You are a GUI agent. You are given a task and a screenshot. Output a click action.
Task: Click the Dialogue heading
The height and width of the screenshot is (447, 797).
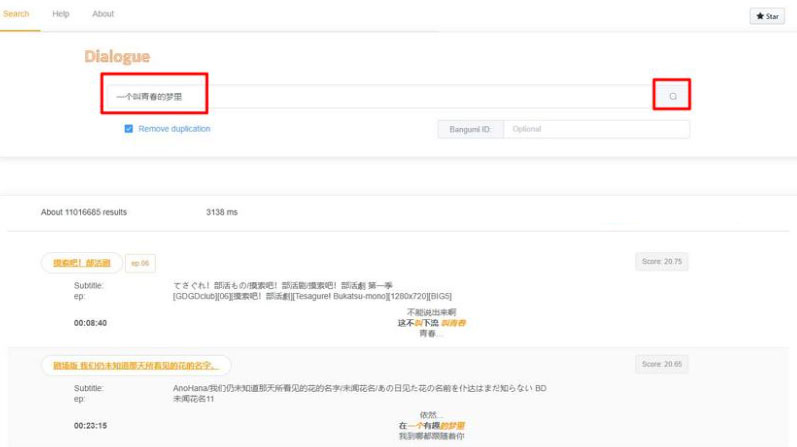(117, 57)
